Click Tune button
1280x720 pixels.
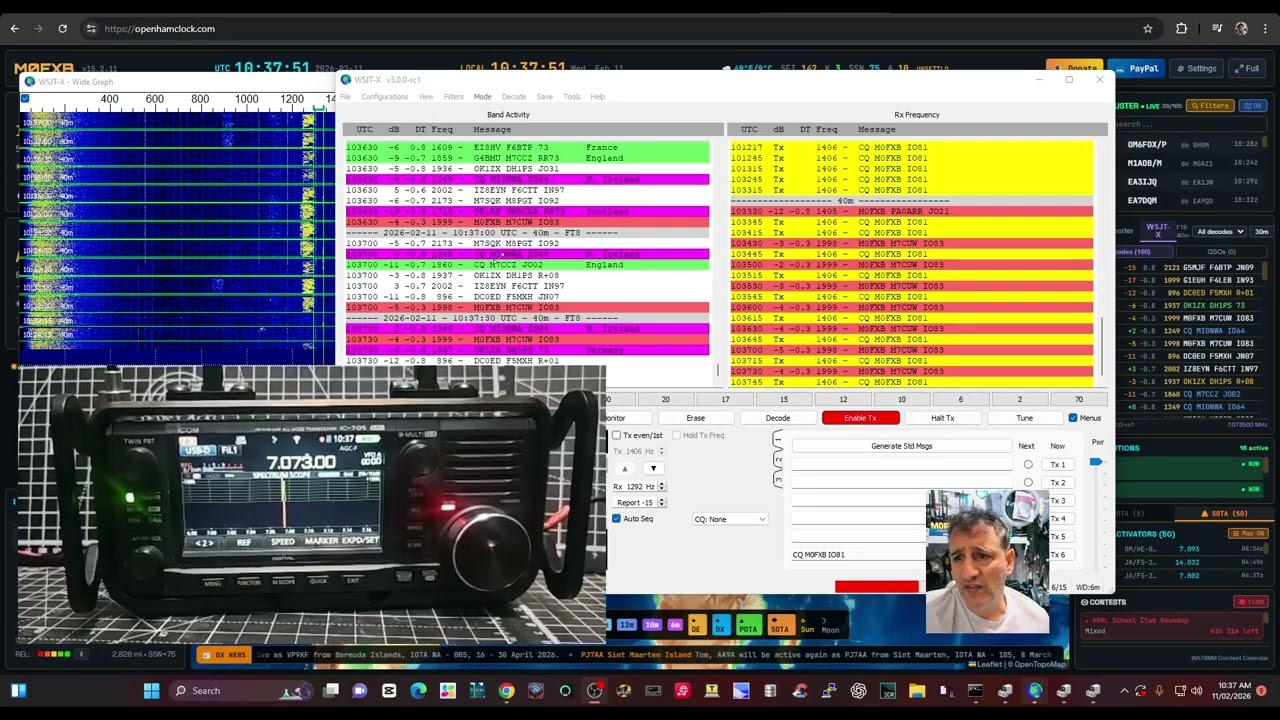[1024, 418]
